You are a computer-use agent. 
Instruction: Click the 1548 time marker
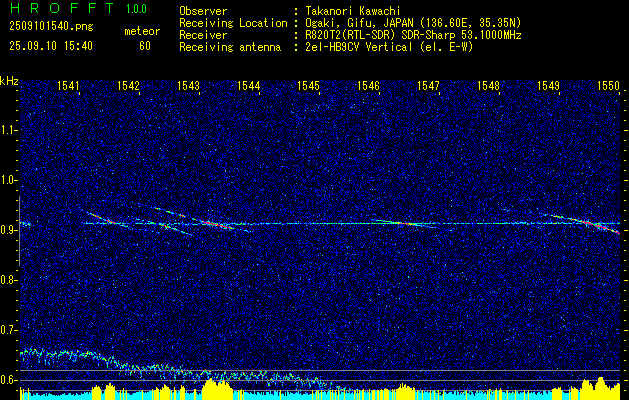point(488,85)
